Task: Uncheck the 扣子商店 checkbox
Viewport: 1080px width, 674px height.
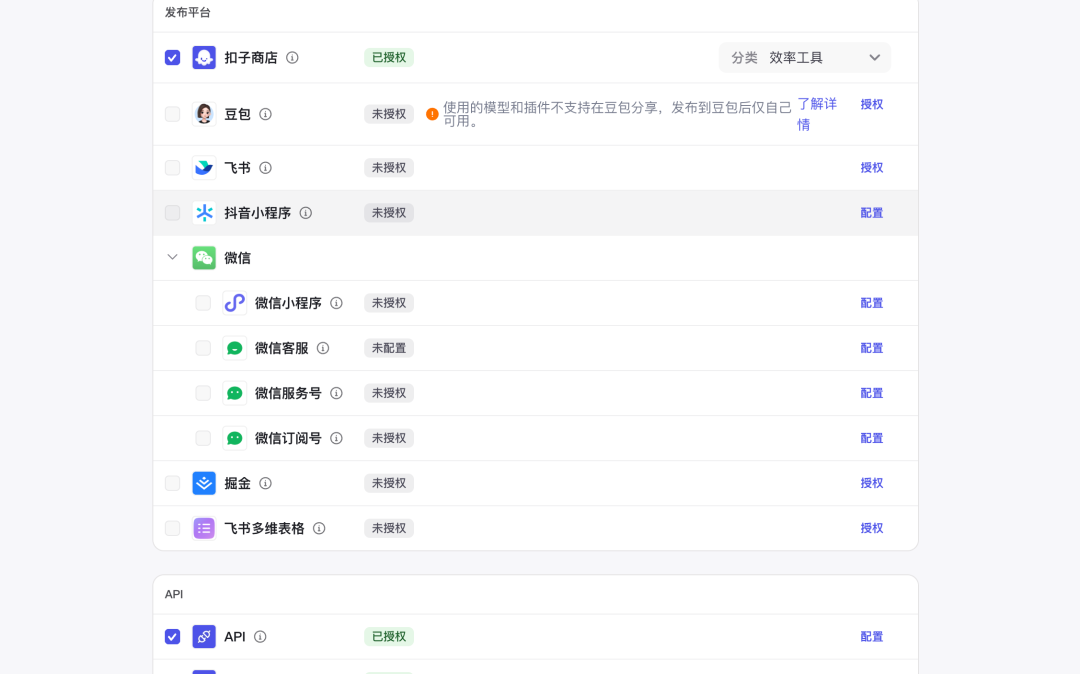Action: 172,57
